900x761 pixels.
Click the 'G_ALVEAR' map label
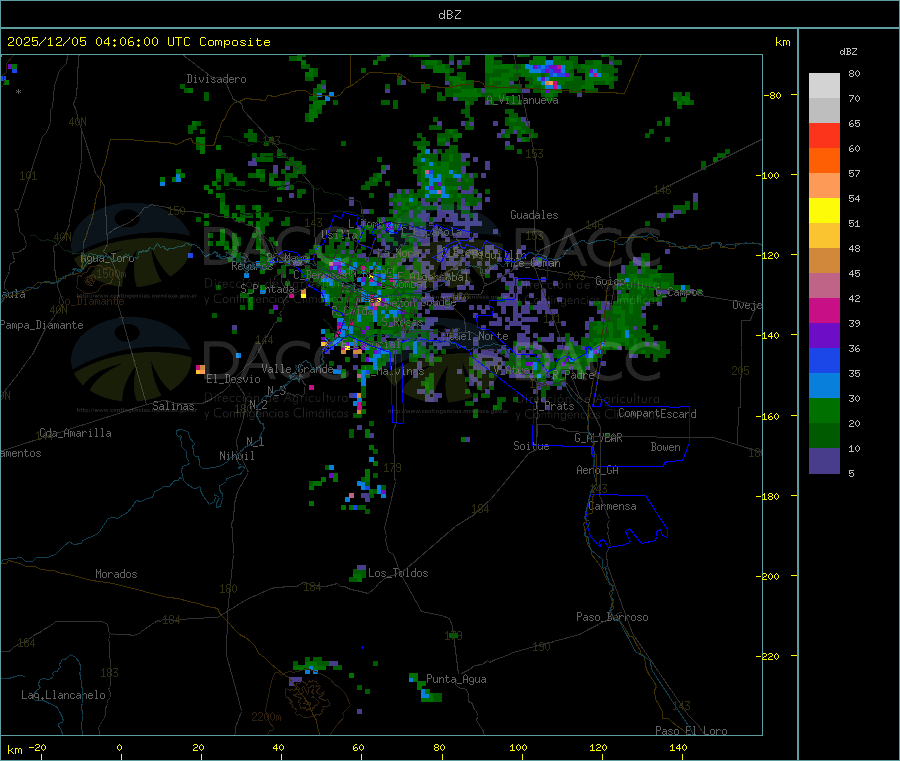coord(598,438)
